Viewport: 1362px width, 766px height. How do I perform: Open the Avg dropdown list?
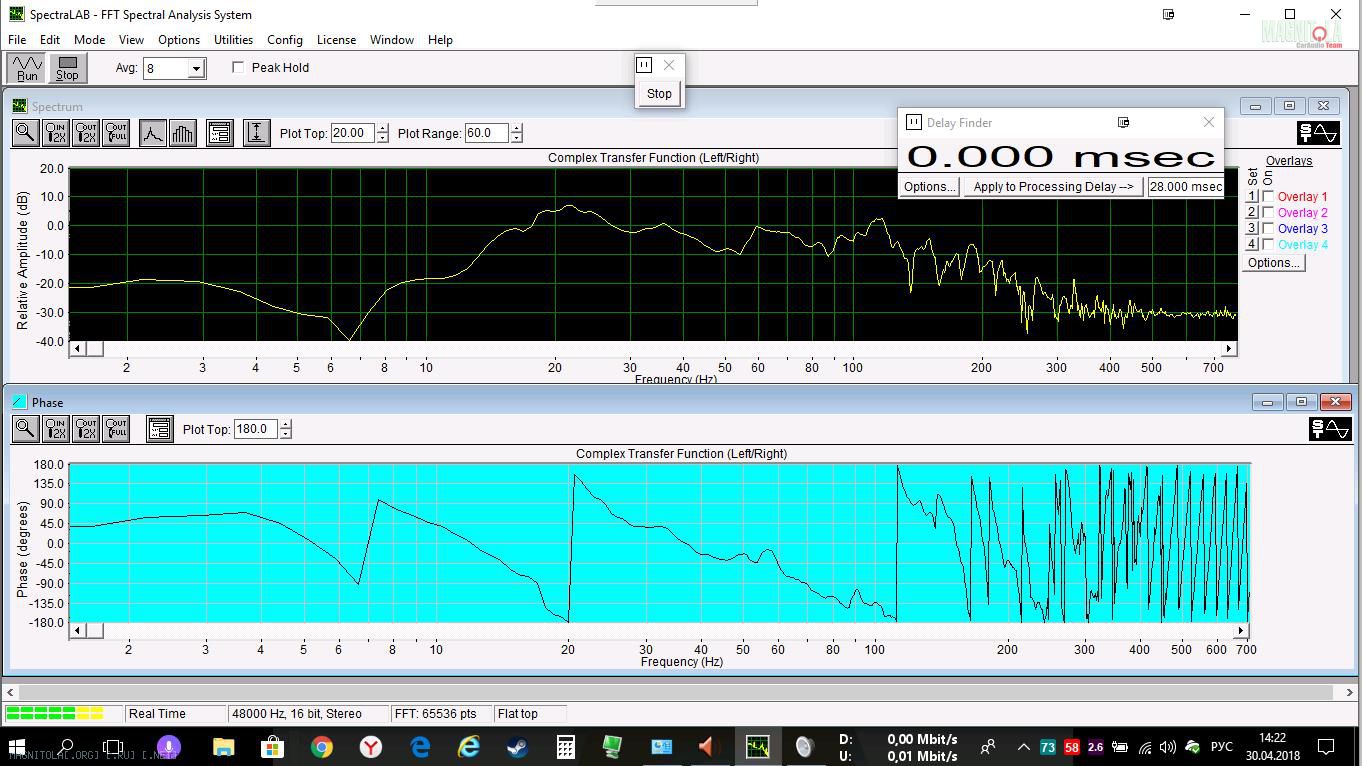click(197, 68)
